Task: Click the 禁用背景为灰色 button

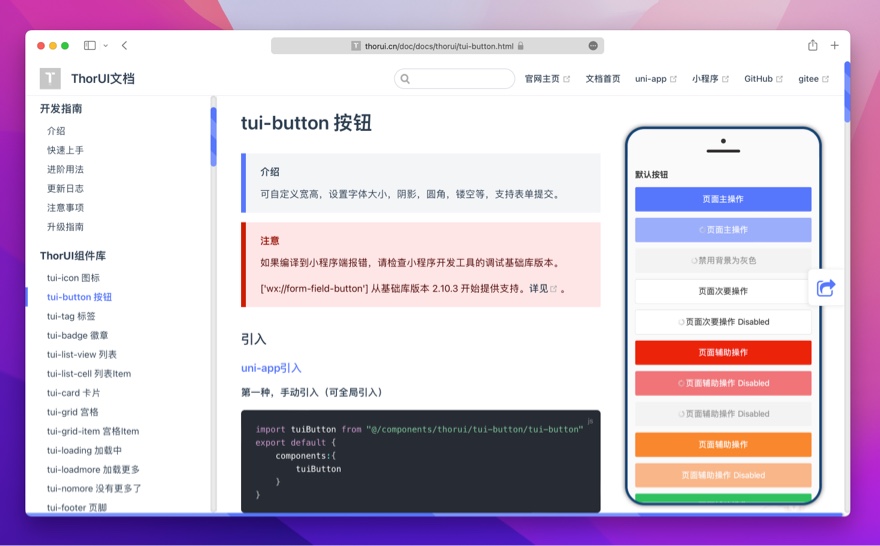Action: tap(723, 260)
